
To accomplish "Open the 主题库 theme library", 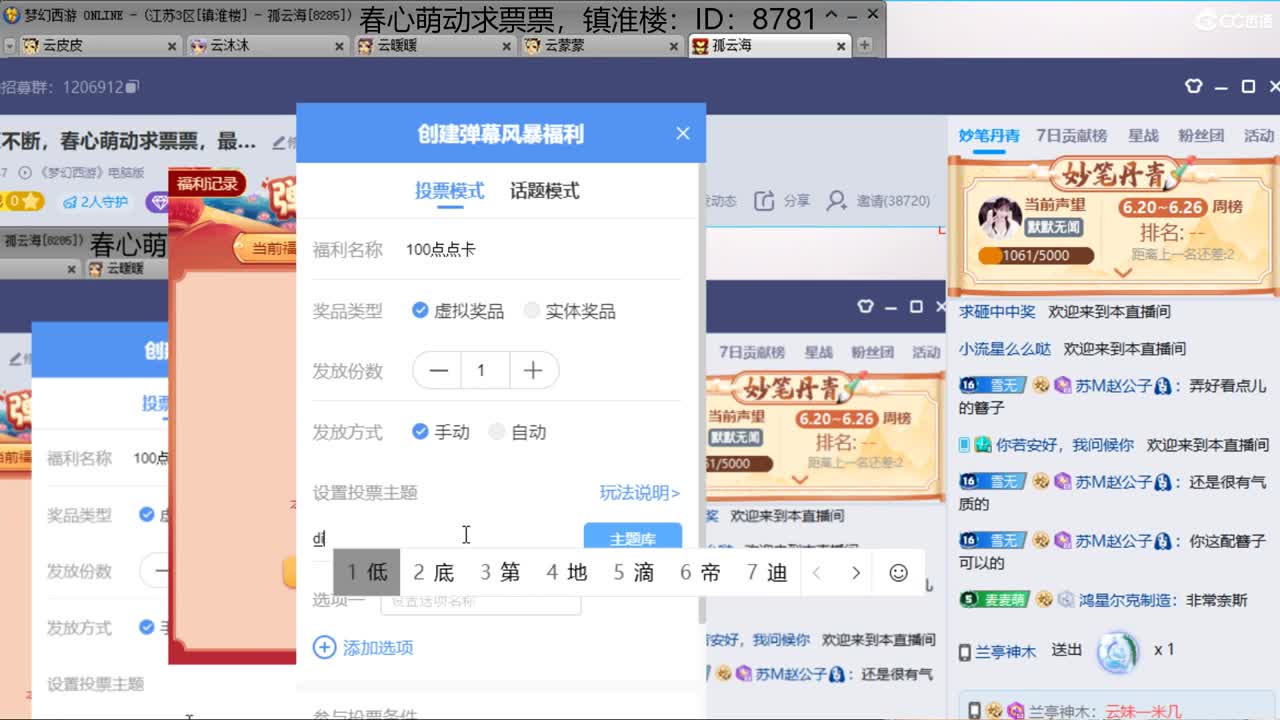I will tap(632, 537).
